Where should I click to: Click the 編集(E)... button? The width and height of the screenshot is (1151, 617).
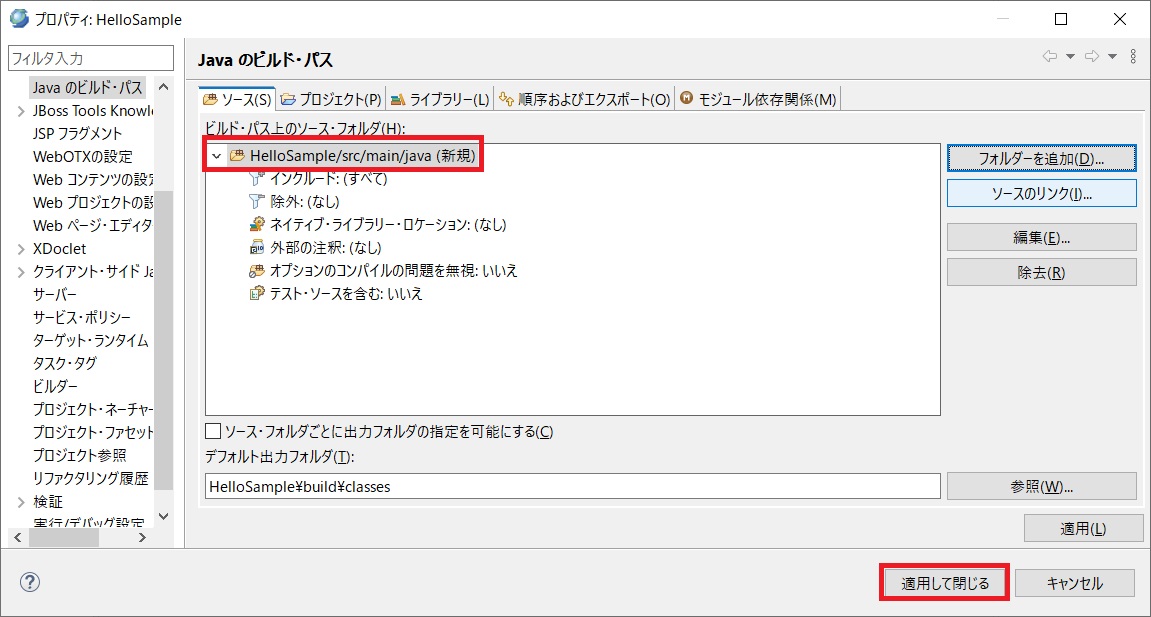click(1042, 237)
